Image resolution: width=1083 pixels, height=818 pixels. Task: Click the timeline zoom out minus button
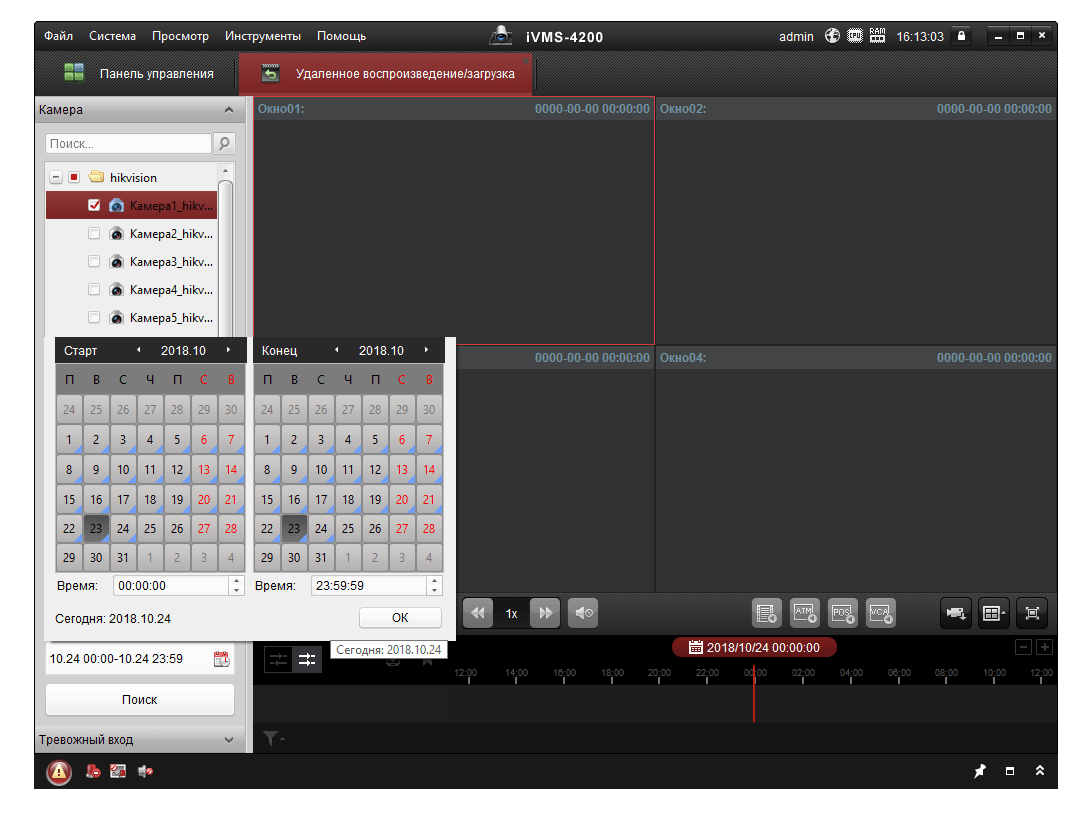pyautogui.click(x=1024, y=647)
